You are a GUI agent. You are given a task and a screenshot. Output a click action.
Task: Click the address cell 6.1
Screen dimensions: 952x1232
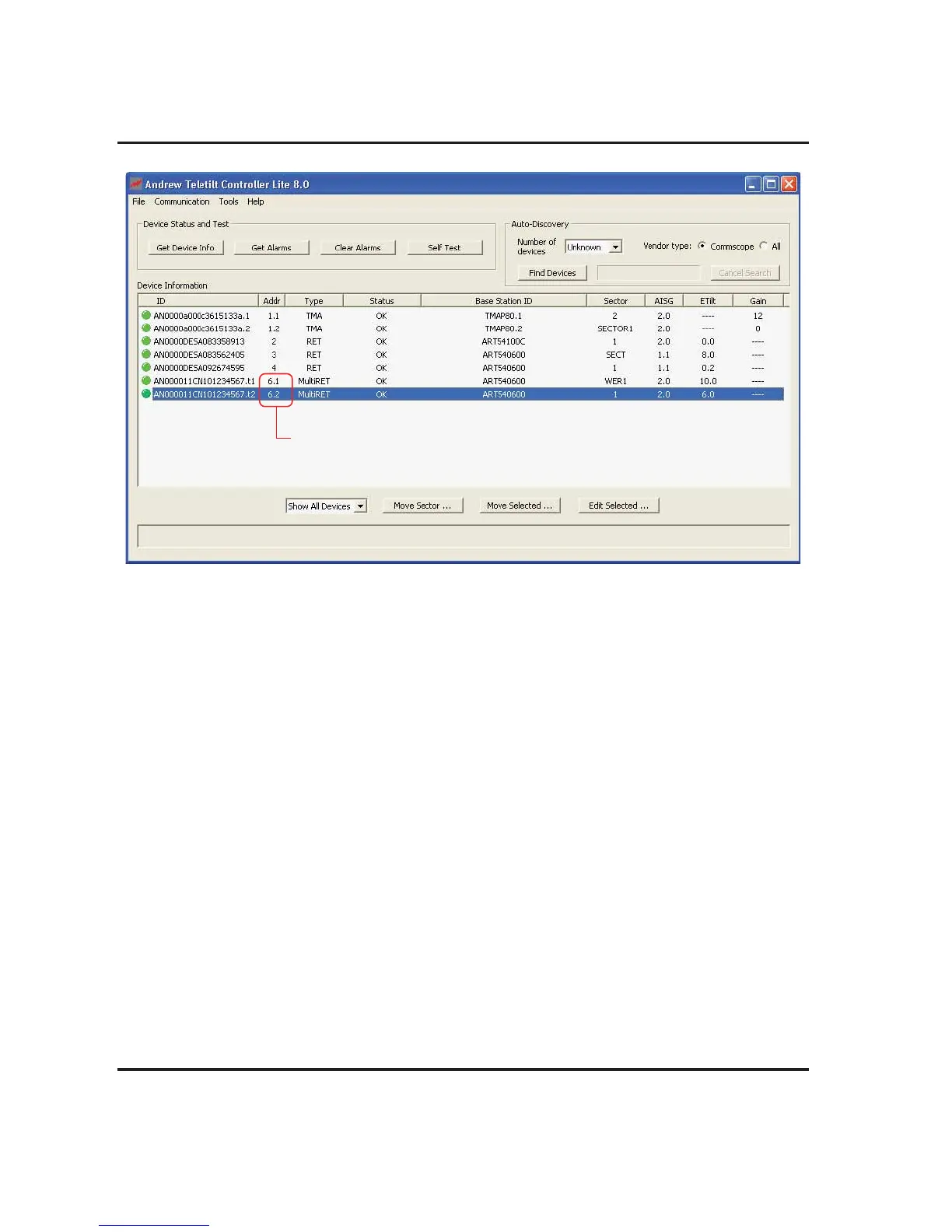pyautogui.click(x=273, y=381)
